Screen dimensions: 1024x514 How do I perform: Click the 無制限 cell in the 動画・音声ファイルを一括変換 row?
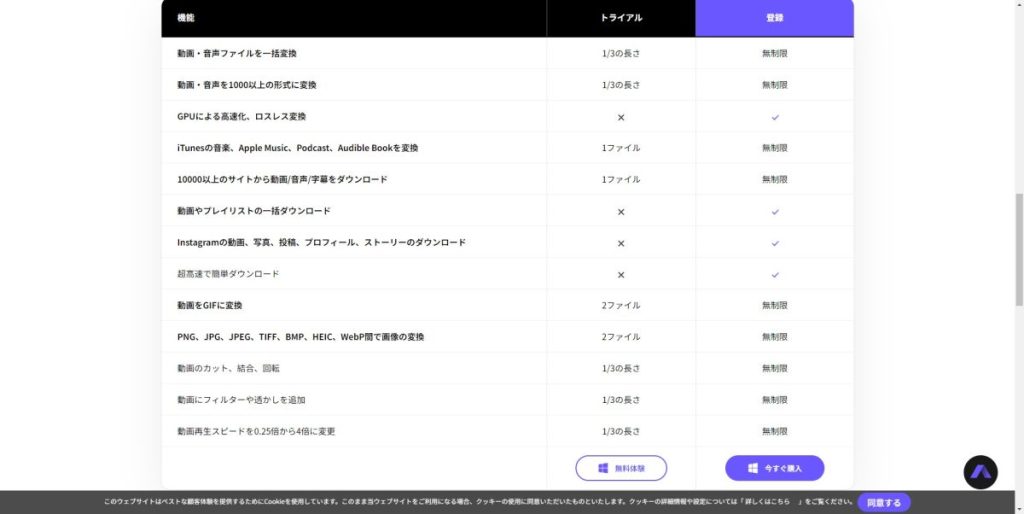[x=775, y=54]
